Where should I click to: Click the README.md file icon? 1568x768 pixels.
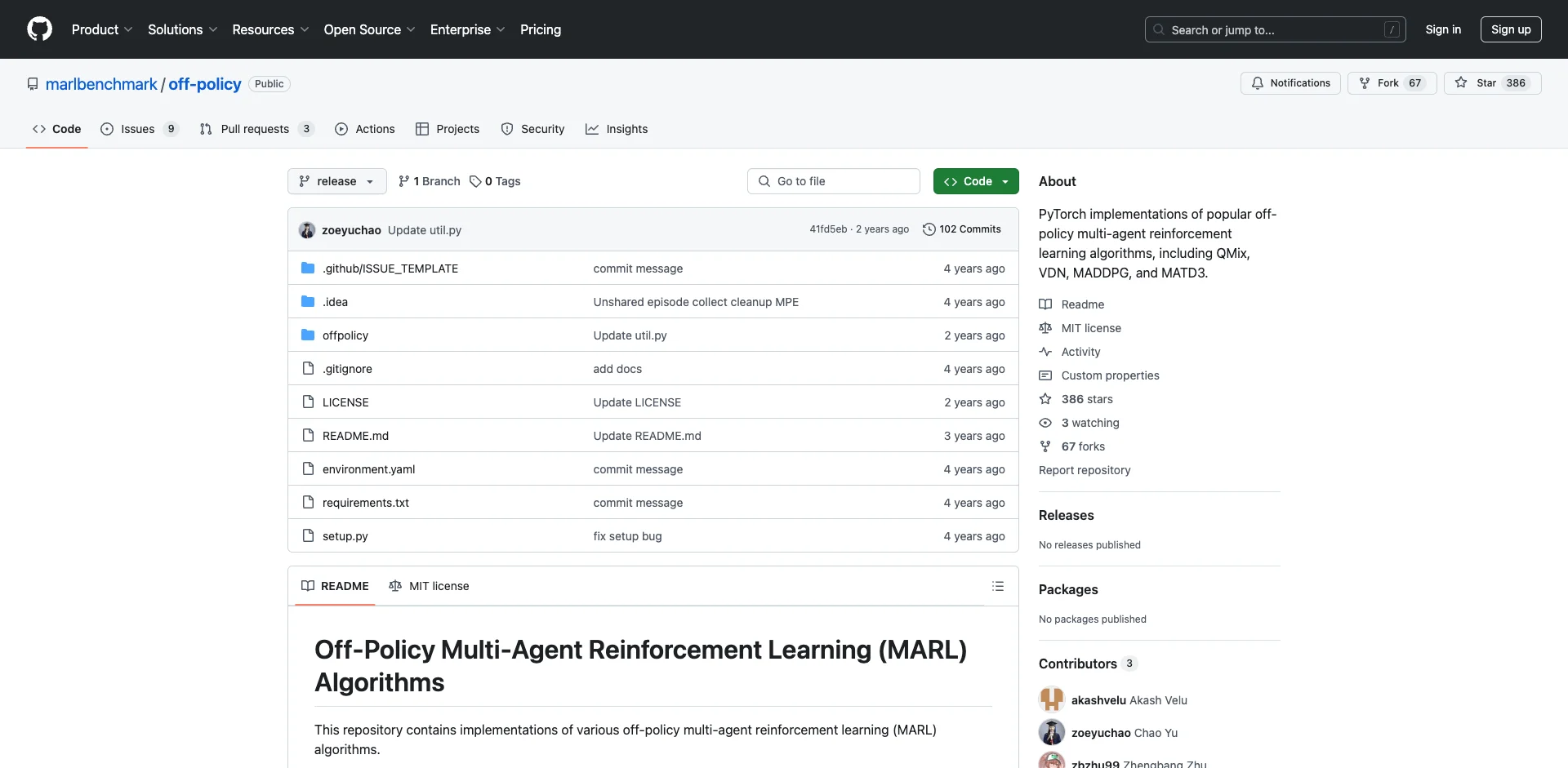(x=308, y=435)
